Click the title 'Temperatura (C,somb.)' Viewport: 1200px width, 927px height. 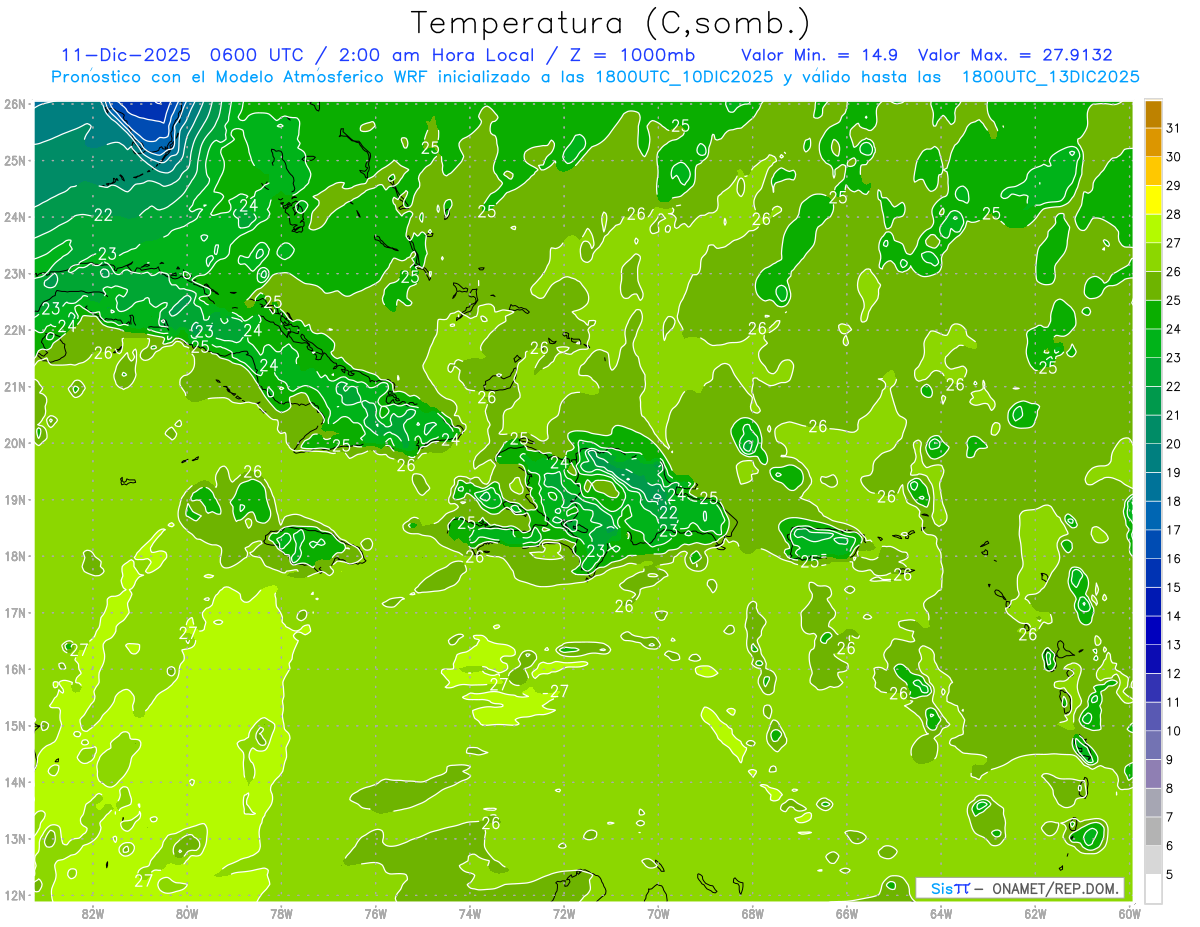pos(611,24)
